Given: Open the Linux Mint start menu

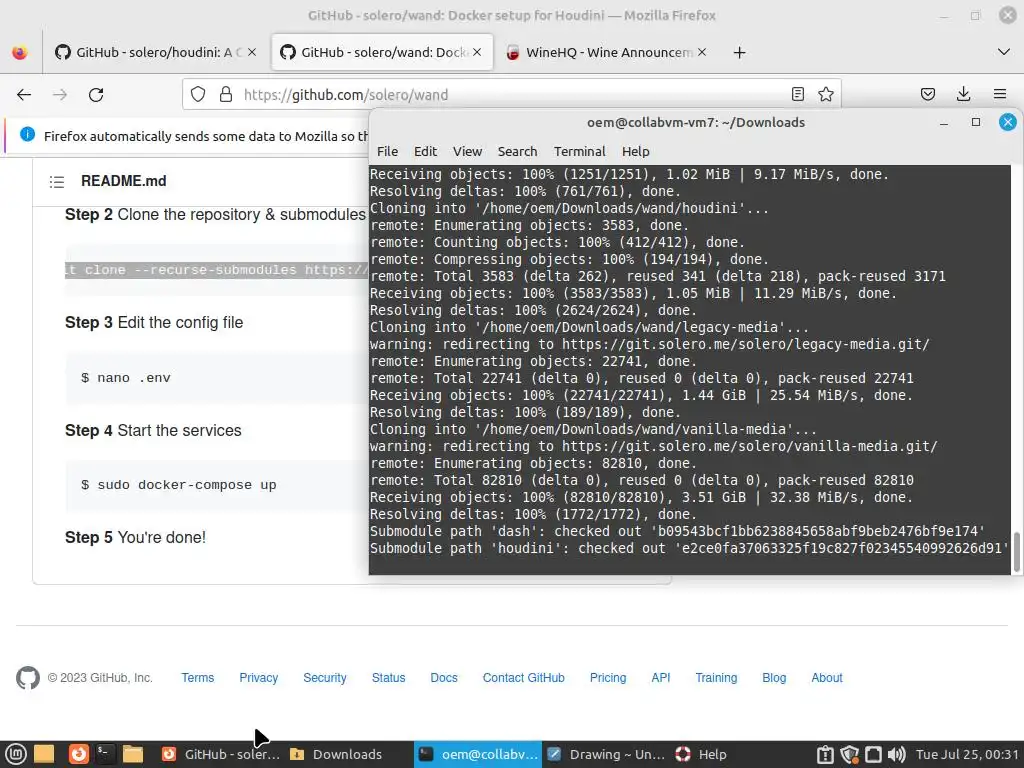Looking at the screenshot, I should pyautogui.click(x=16, y=754).
